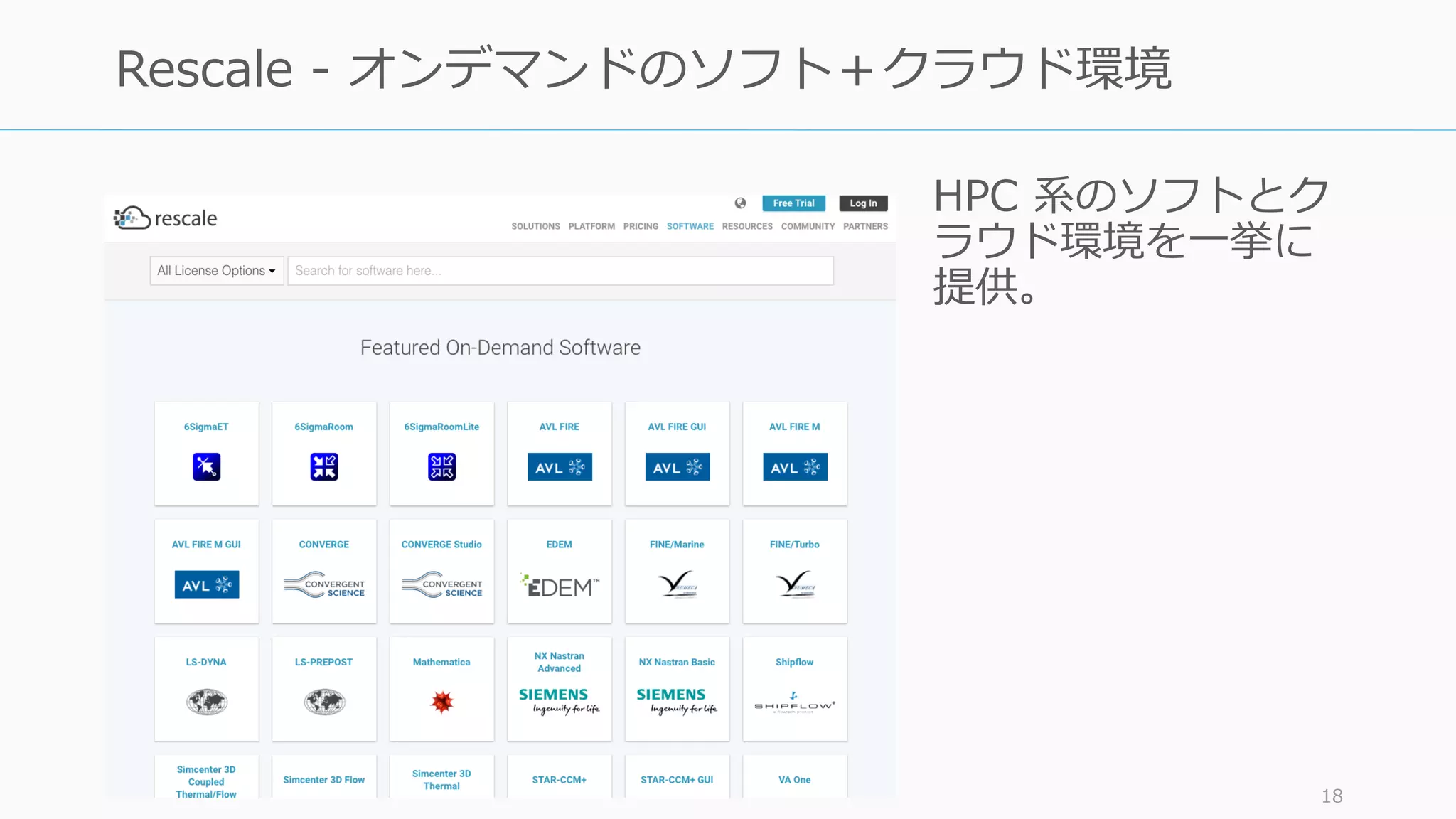This screenshot has width=1456, height=819.
Task: Click the globe language icon
Action: [740, 203]
